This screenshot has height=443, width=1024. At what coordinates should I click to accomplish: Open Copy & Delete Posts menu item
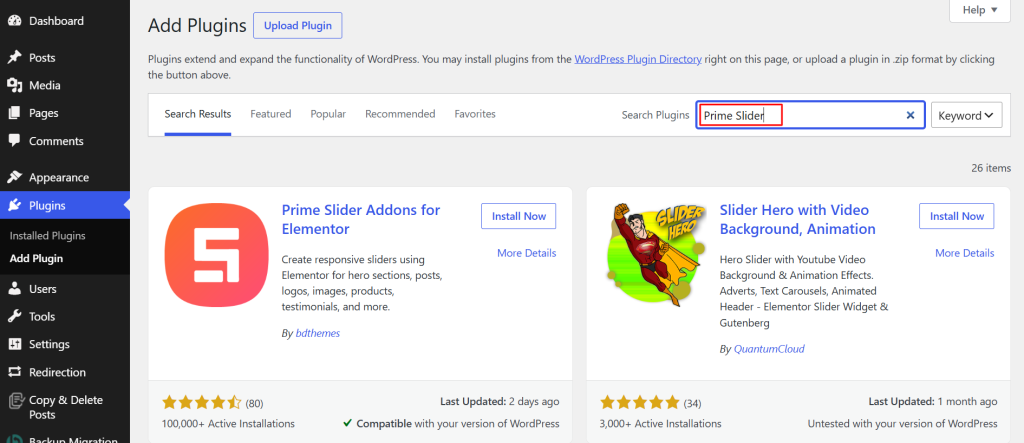point(65,407)
